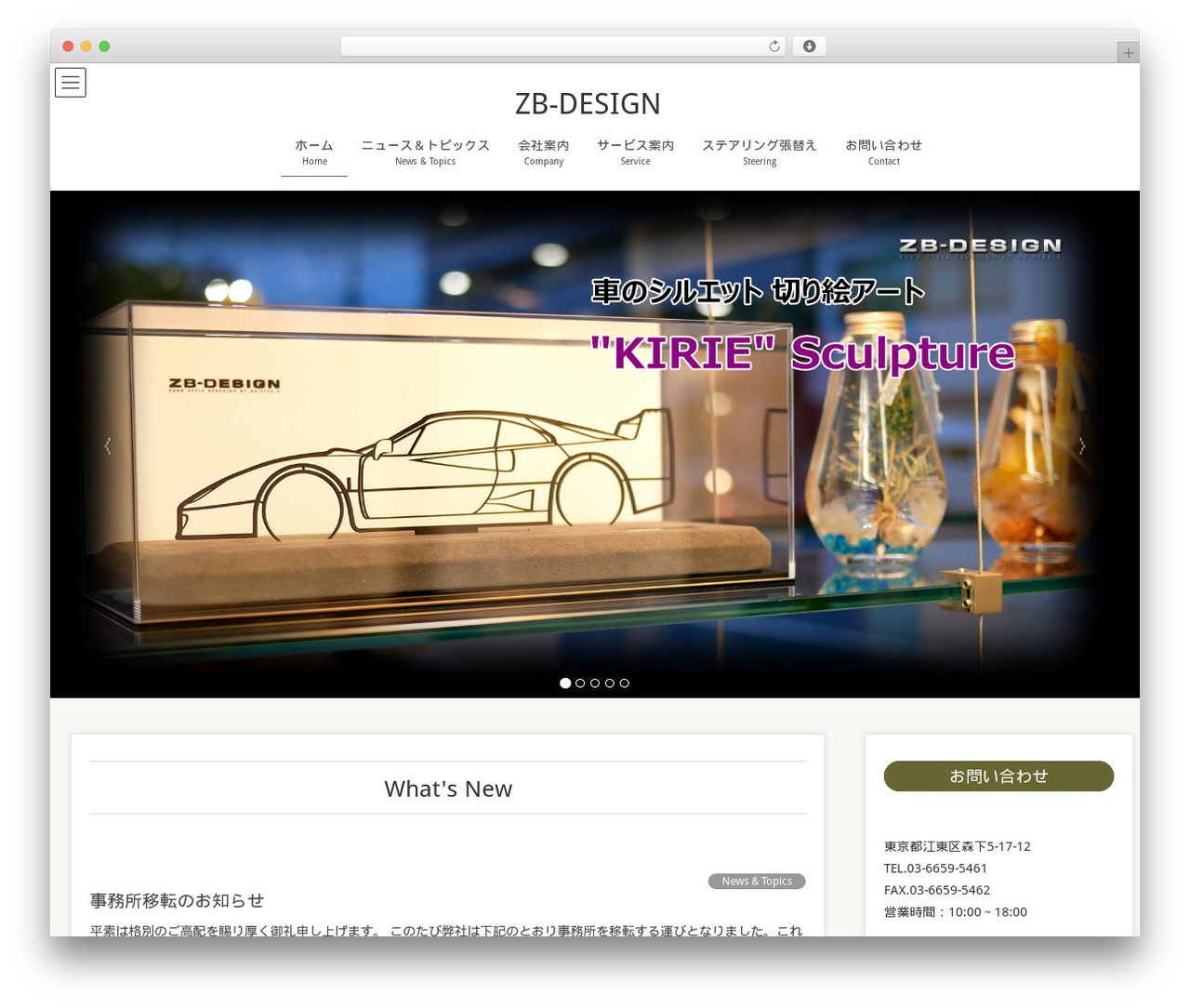Viewport: 1190px width, 1008px height.
Task: Click the FAX.03-6659-5462 text
Action: pyautogui.click(x=937, y=890)
